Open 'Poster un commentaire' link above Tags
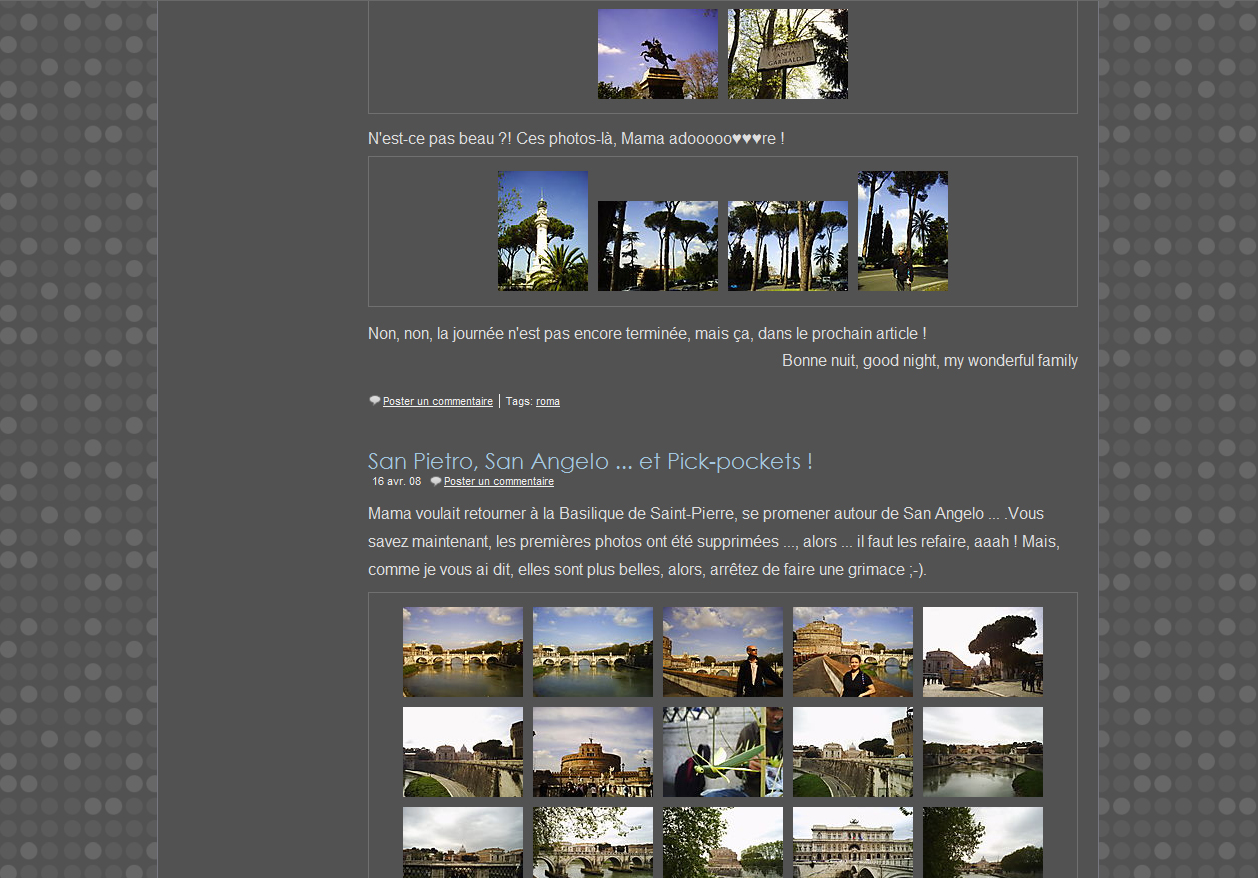Screen dimensions: 1258x878 (437, 401)
